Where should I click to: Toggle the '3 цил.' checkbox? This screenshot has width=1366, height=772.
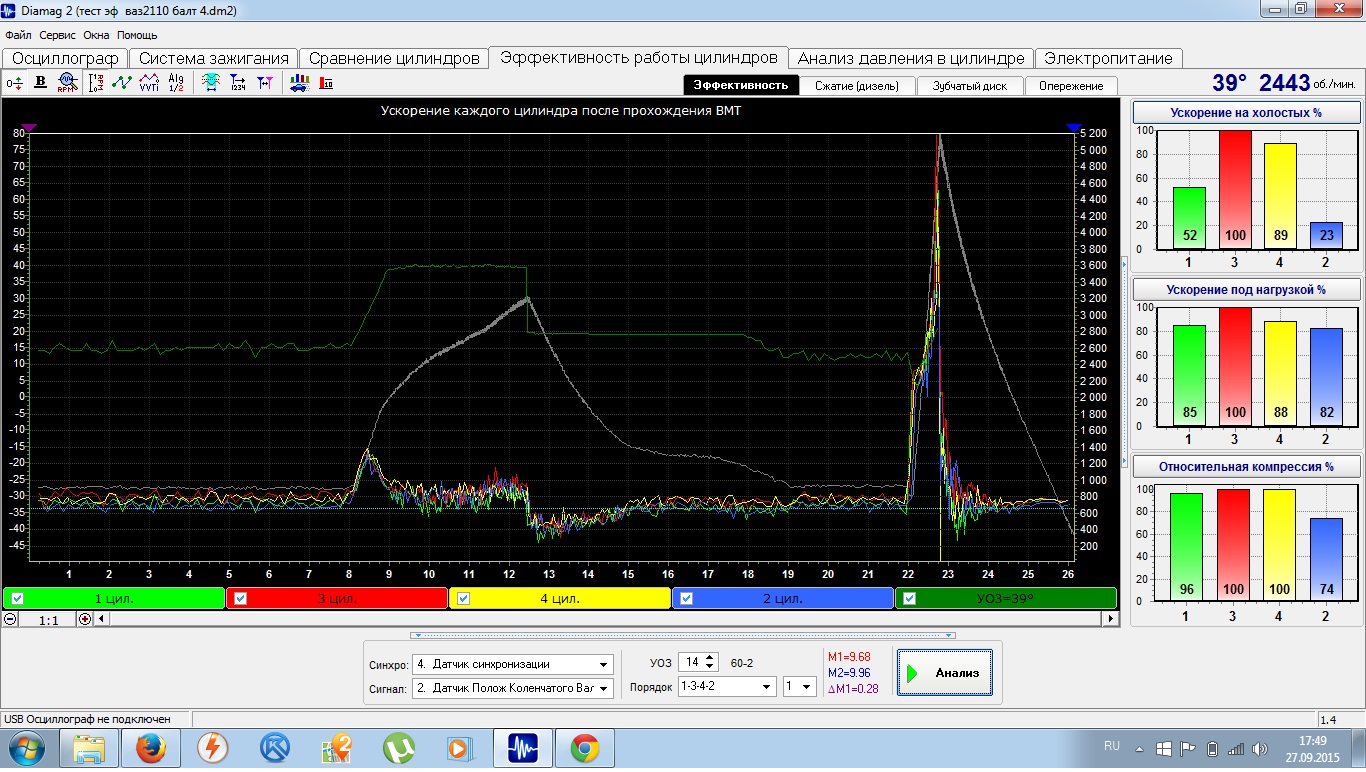241,599
